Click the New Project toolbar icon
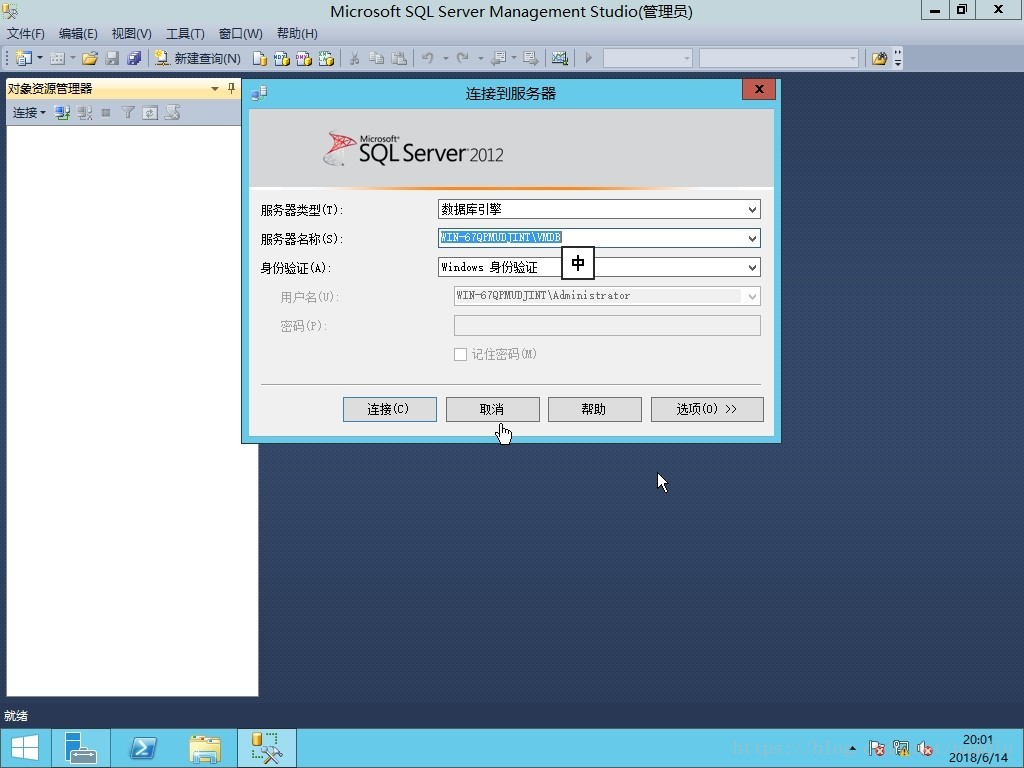This screenshot has height=768, width=1024. click(24, 58)
